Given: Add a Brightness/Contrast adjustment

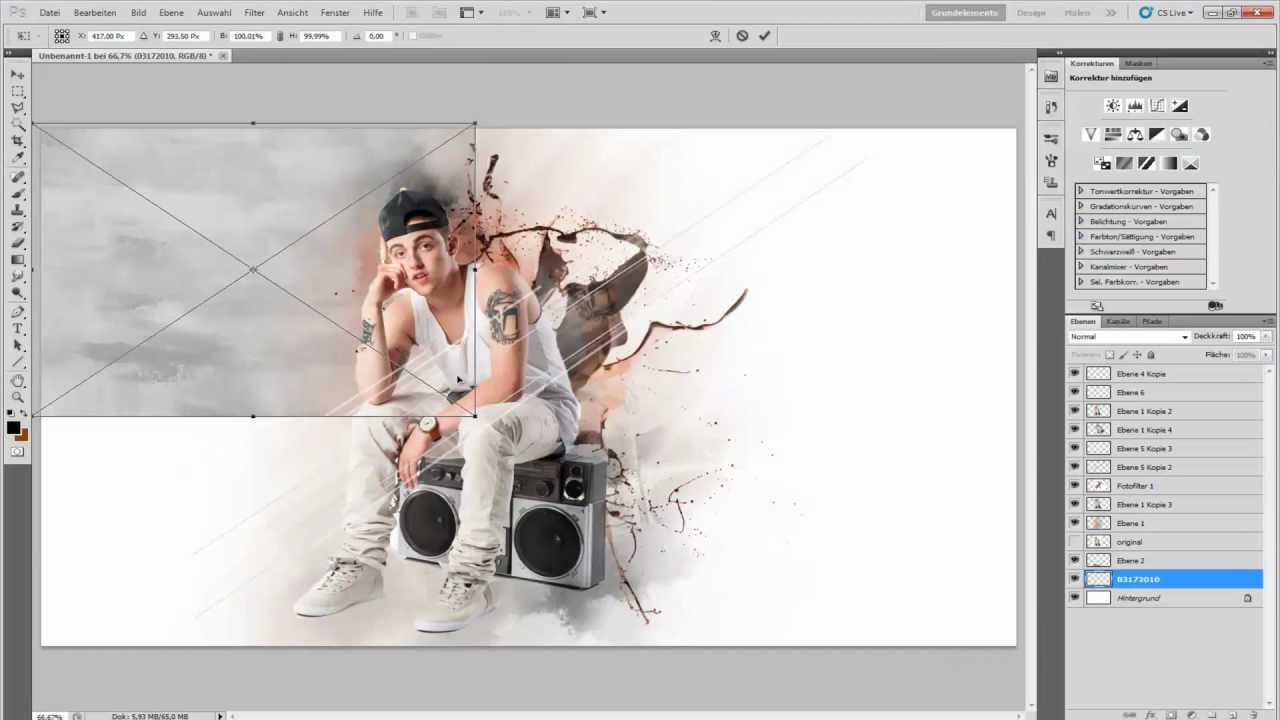Looking at the screenshot, I should coord(1112,106).
